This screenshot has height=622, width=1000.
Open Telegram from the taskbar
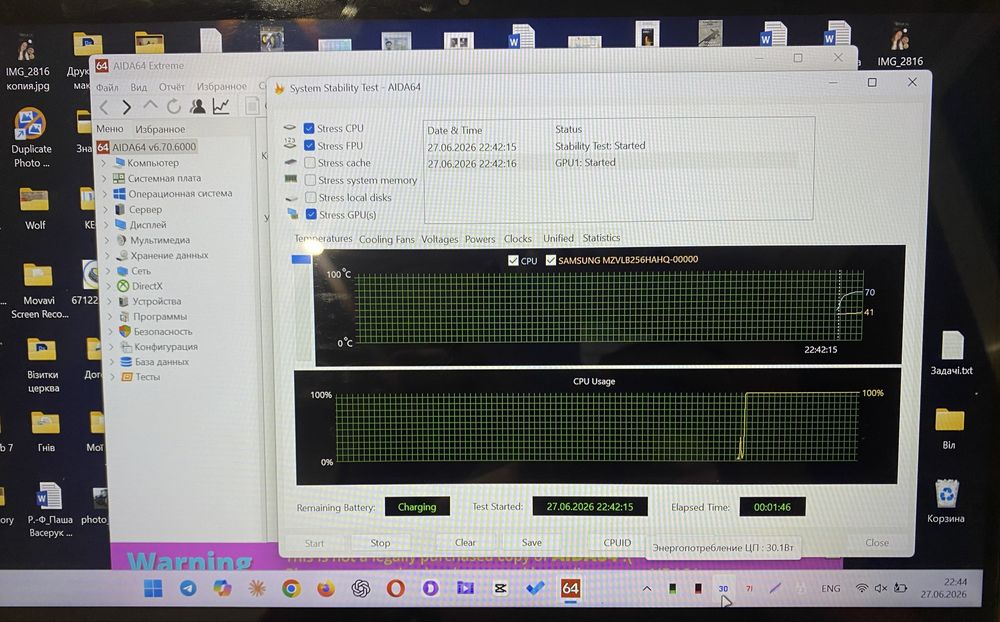point(188,588)
